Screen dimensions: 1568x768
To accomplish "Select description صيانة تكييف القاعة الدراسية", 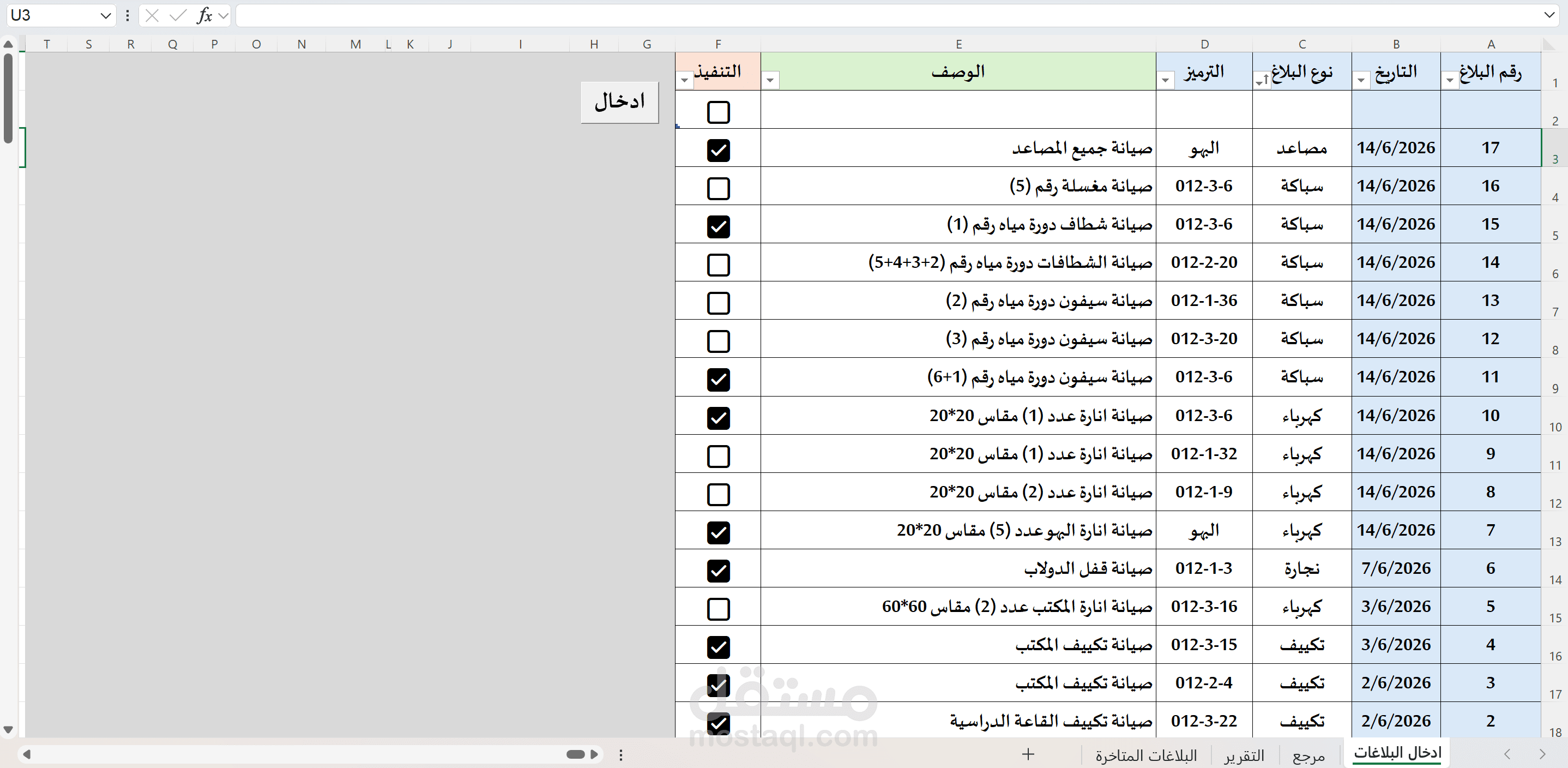I will click(958, 721).
